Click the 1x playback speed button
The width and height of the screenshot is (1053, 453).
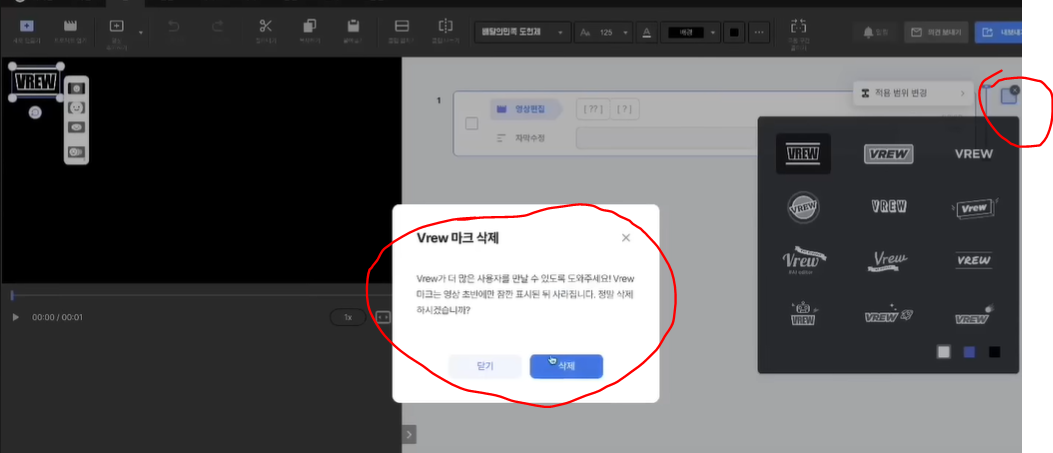tap(348, 317)
